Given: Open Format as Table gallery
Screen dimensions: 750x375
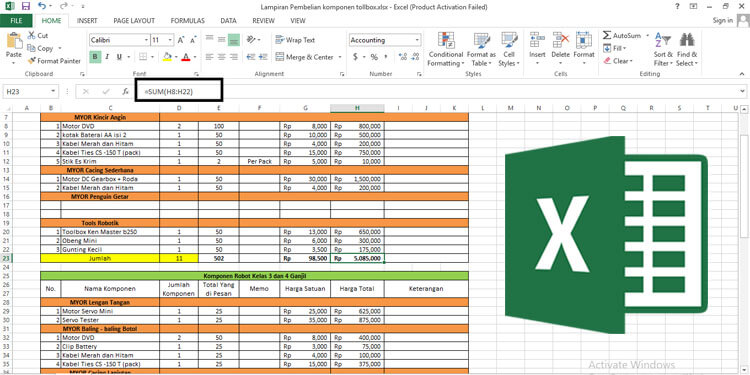Looking at the screenshot, I should (x=481, y=49).
